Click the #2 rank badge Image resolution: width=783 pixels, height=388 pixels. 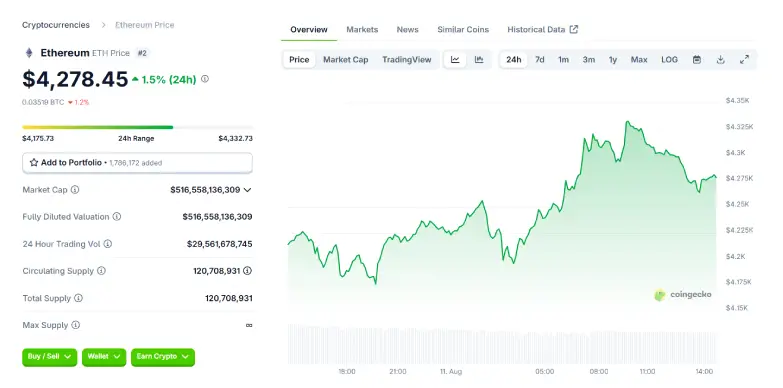tap(142, 53)
